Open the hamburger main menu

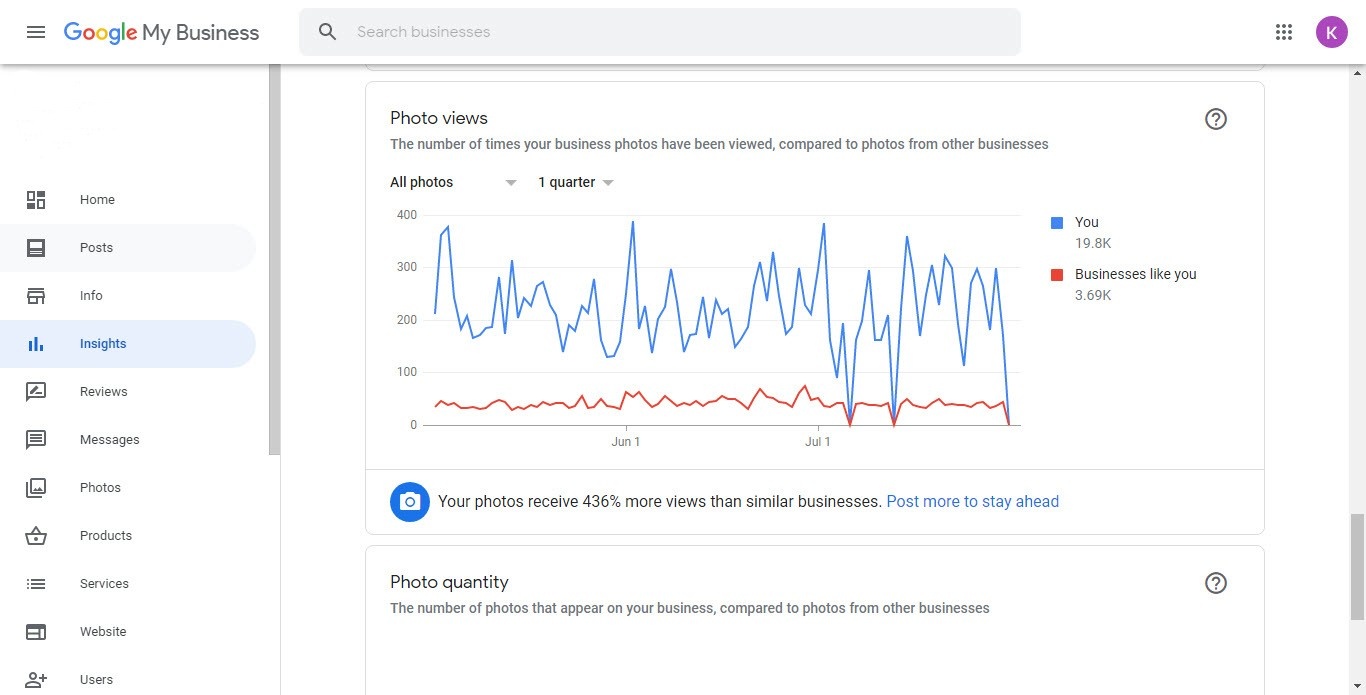pyautogui.click(x=36, y=32)
